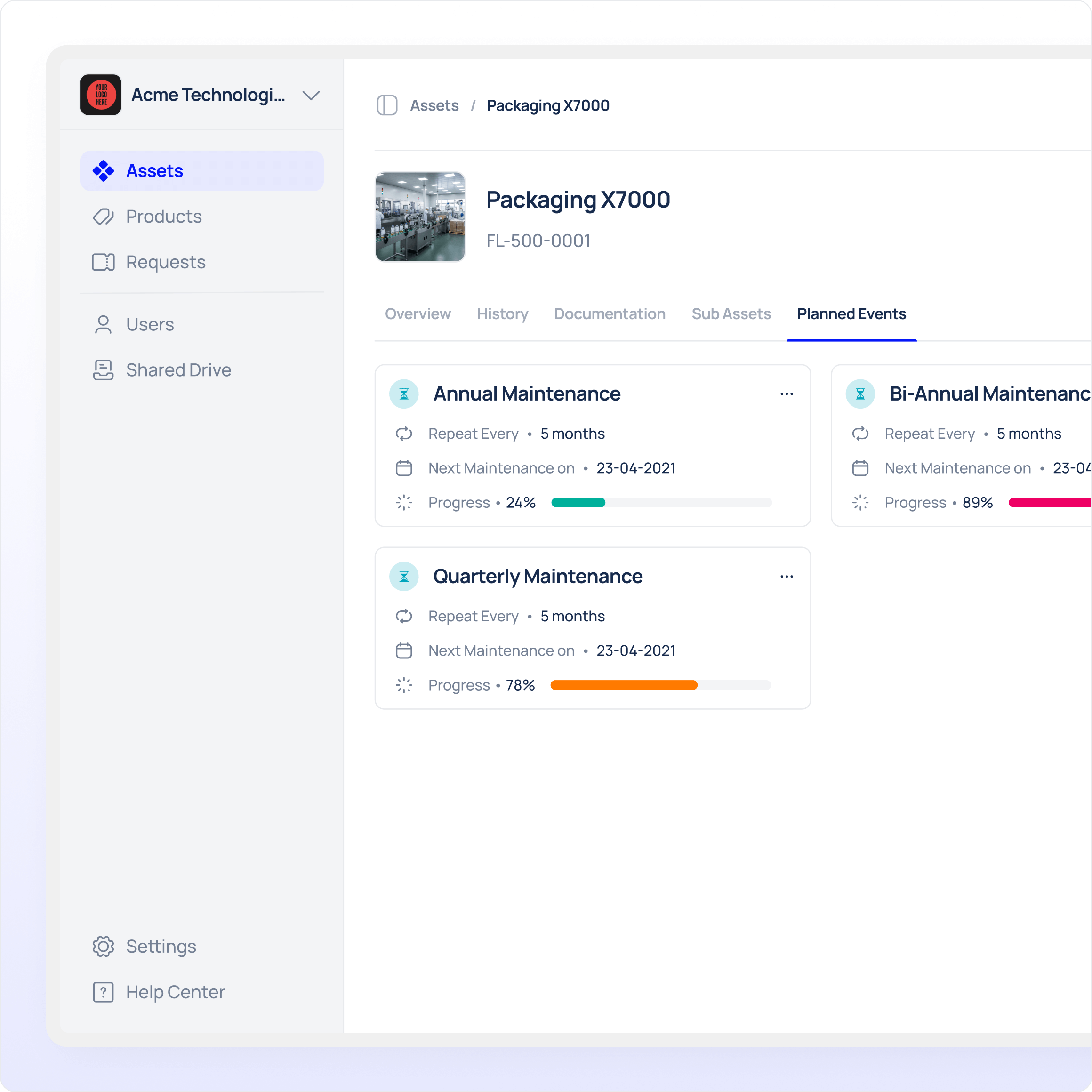Select the Sub Assets tab
The width and height of the screenshot is (1092, 1092).
pyautogui.click(x=731, y=313)
